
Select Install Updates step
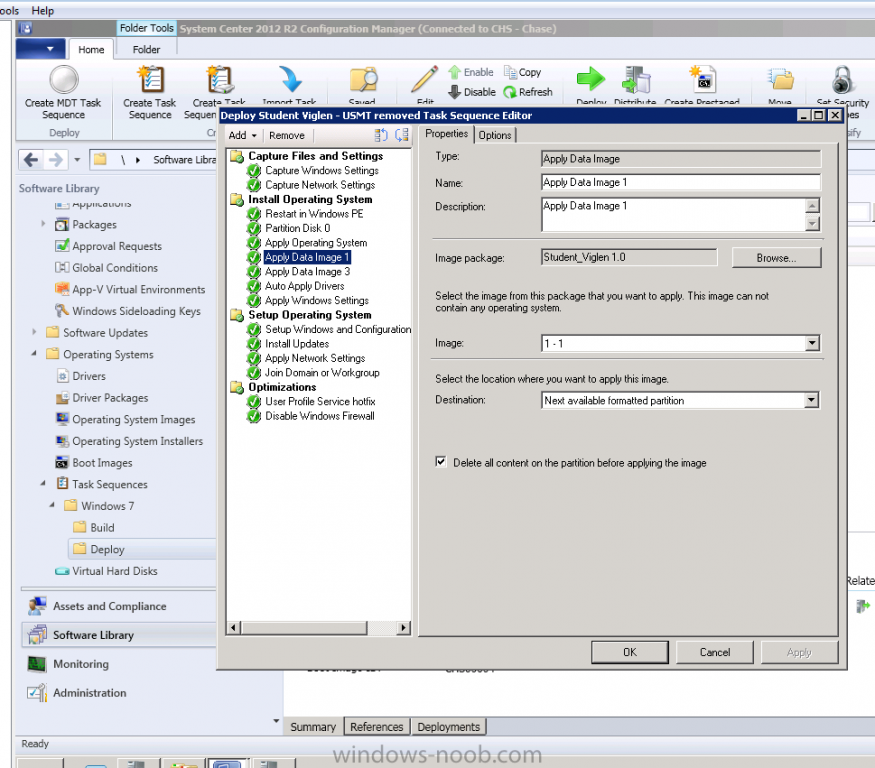click(x=297, y=344)
